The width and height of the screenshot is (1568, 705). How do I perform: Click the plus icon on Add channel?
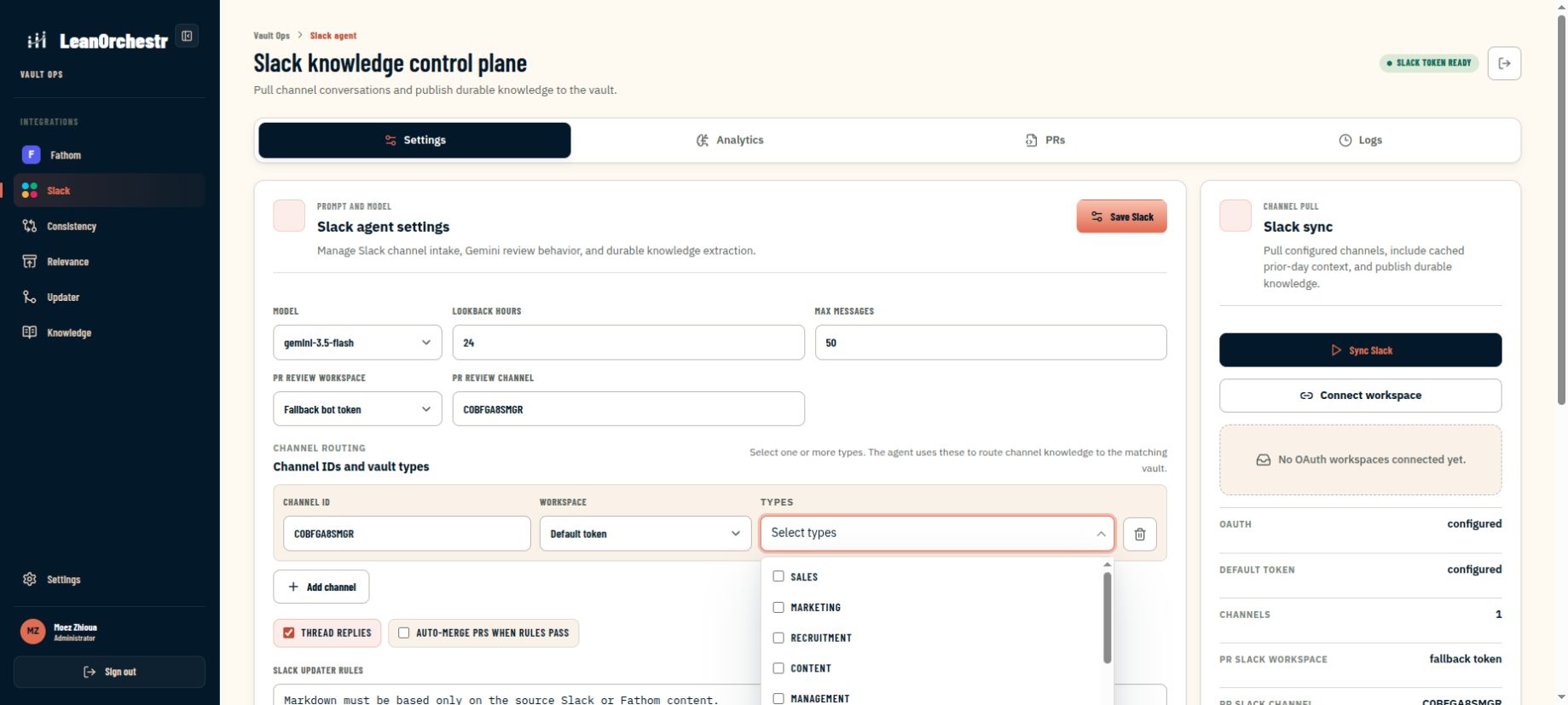pyautogui.click(x=293, y=587)
